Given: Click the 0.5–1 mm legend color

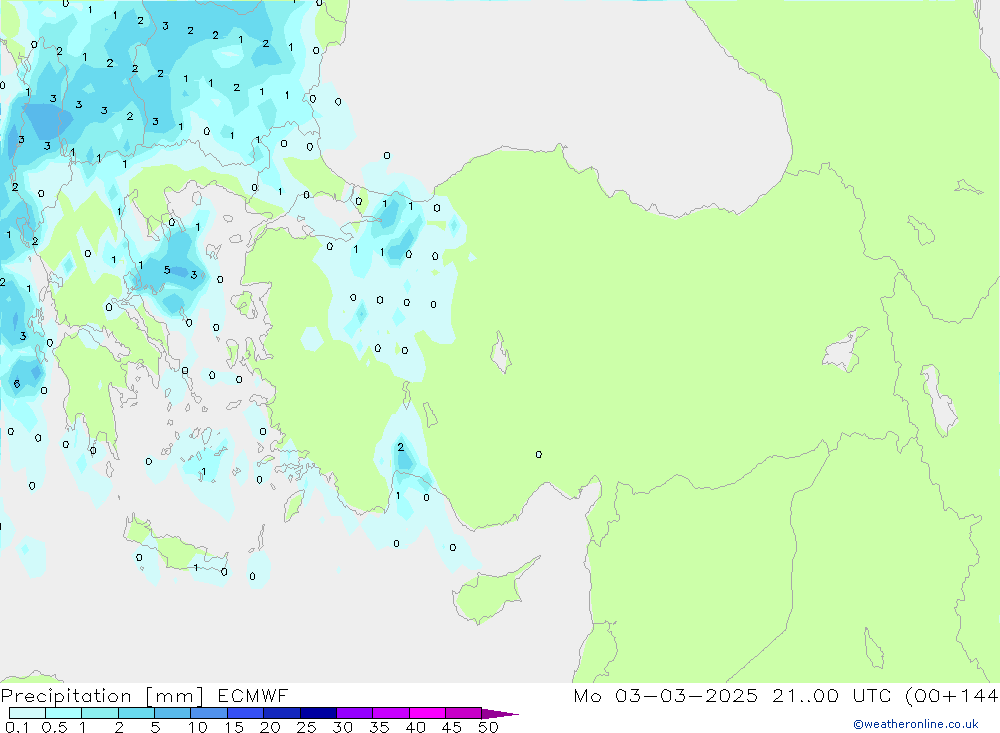Looking at the screenshot, I should tap(64, 713).
